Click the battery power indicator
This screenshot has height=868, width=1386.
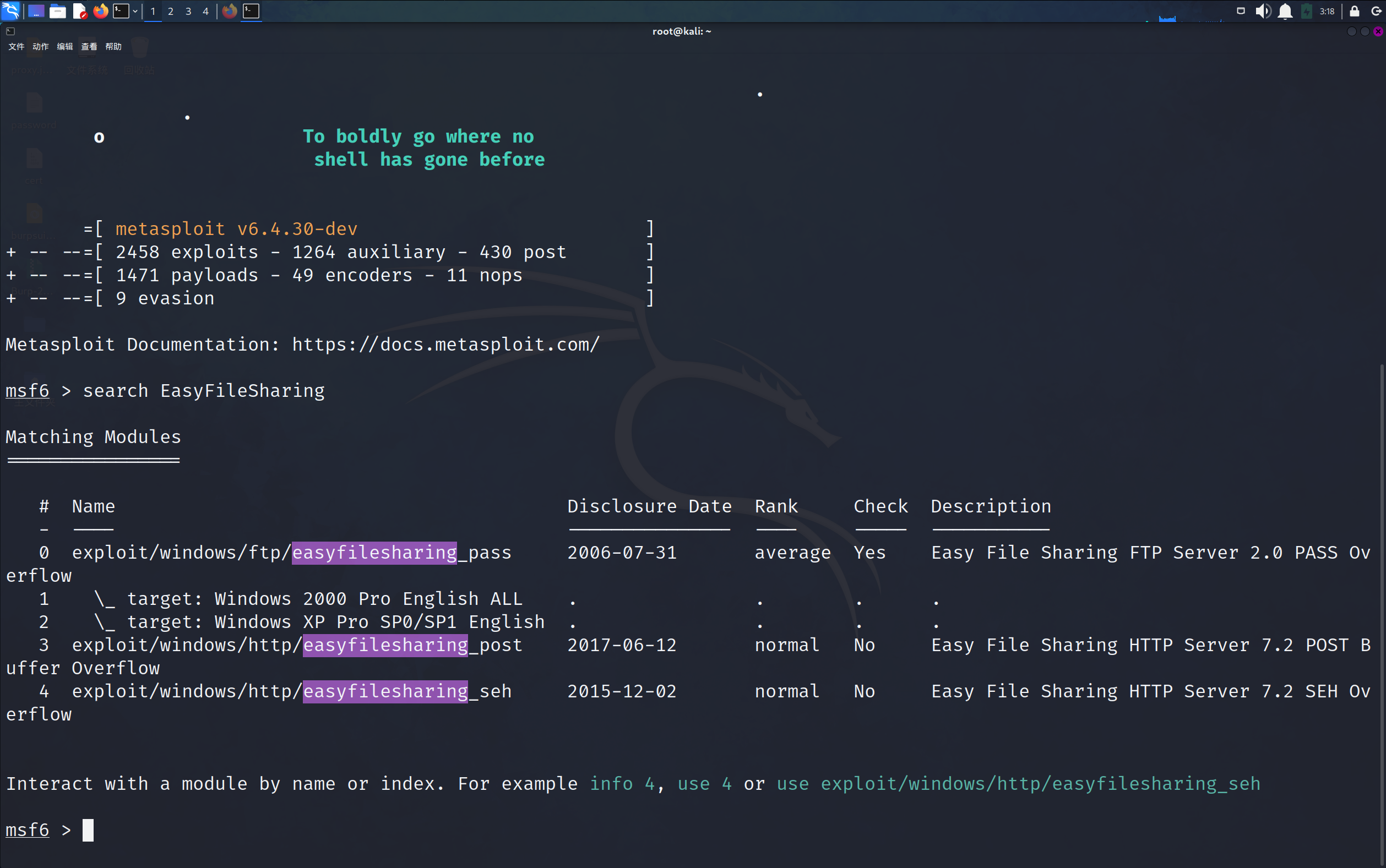pyautogui.click(x=1307, y=11)
